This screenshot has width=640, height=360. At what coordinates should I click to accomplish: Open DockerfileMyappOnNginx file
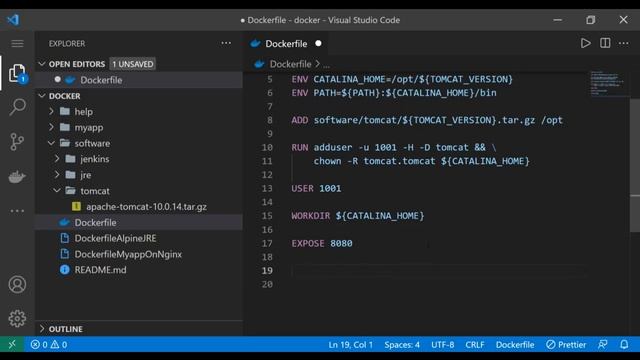tap(139, 254)
